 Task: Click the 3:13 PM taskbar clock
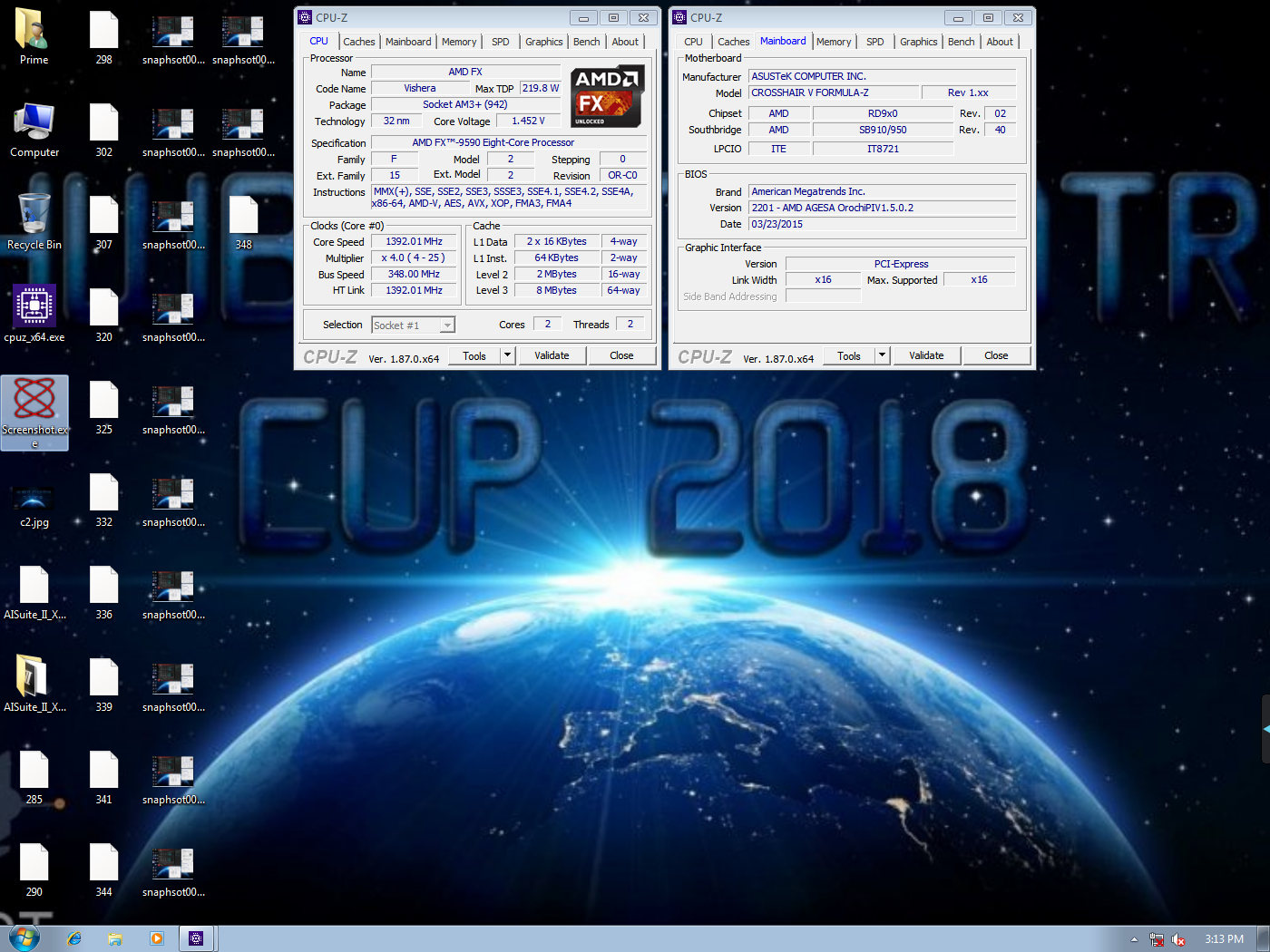pyautogui.click(x=1224, y=939)
